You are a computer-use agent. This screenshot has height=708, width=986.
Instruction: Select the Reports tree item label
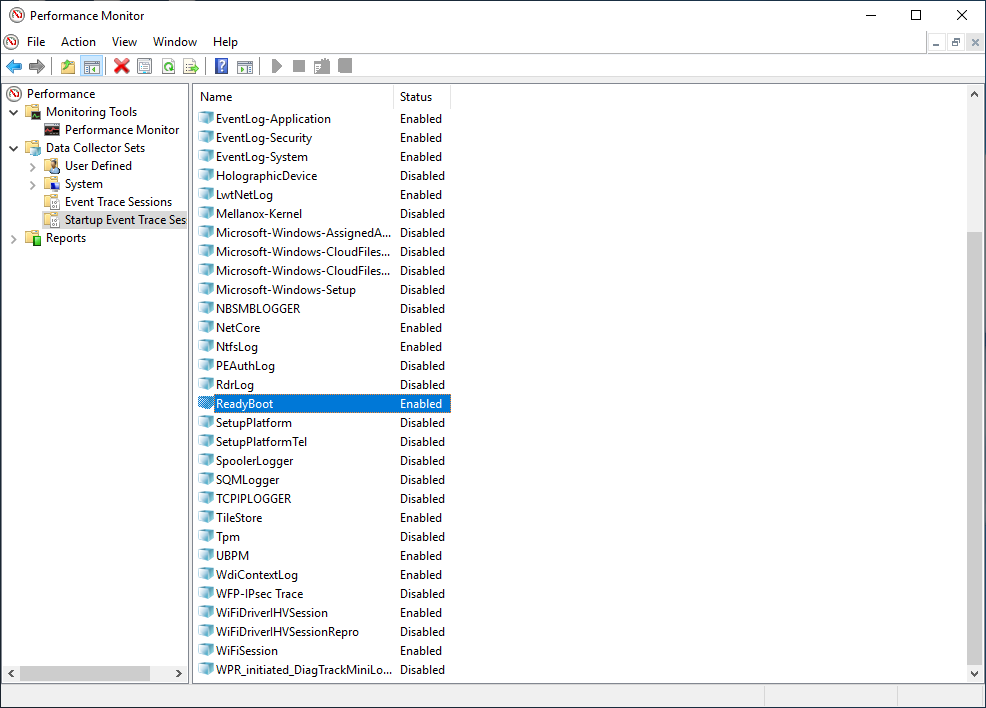click(x=66, y=238)
